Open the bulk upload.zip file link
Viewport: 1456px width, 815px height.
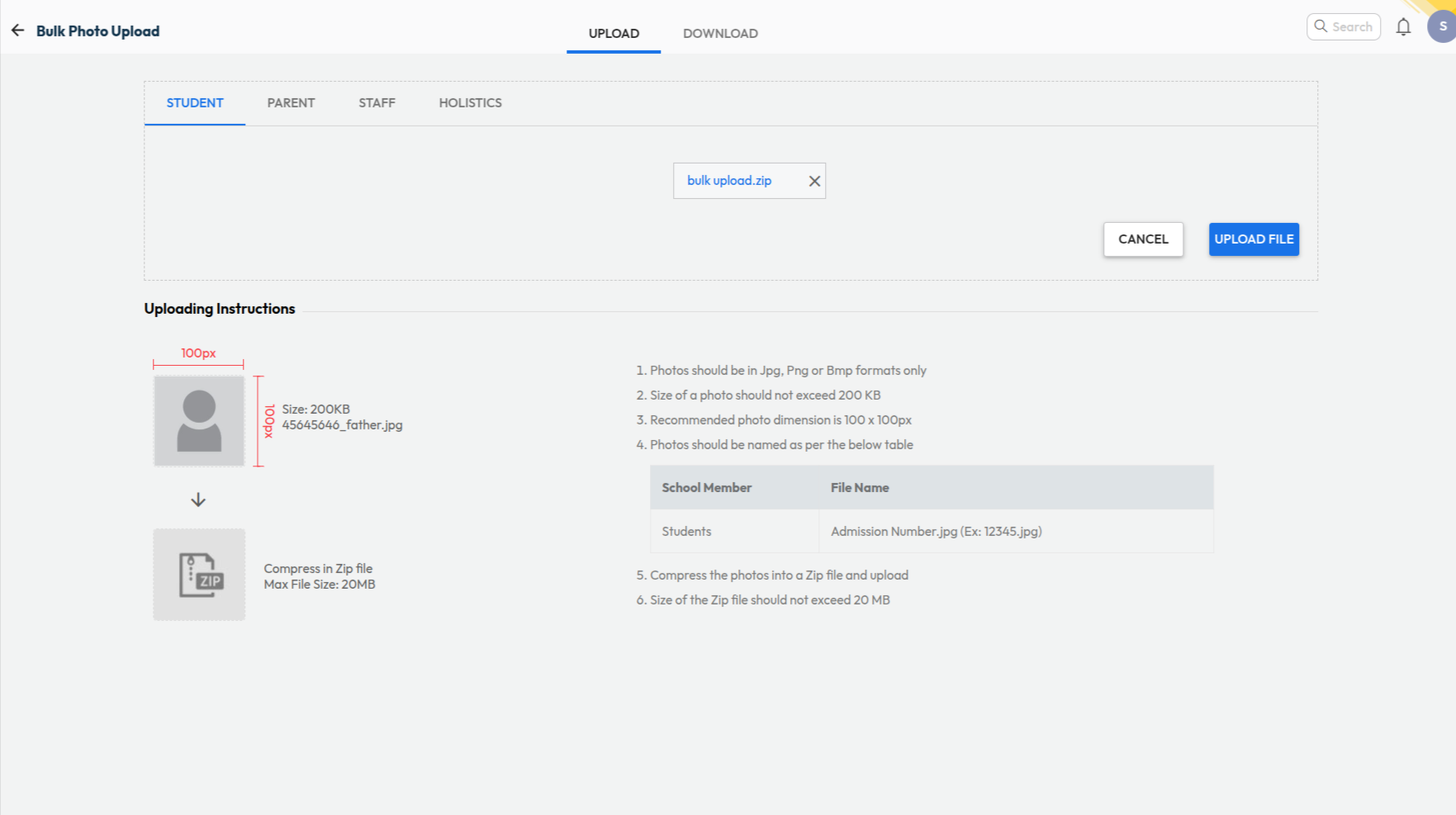729,181
